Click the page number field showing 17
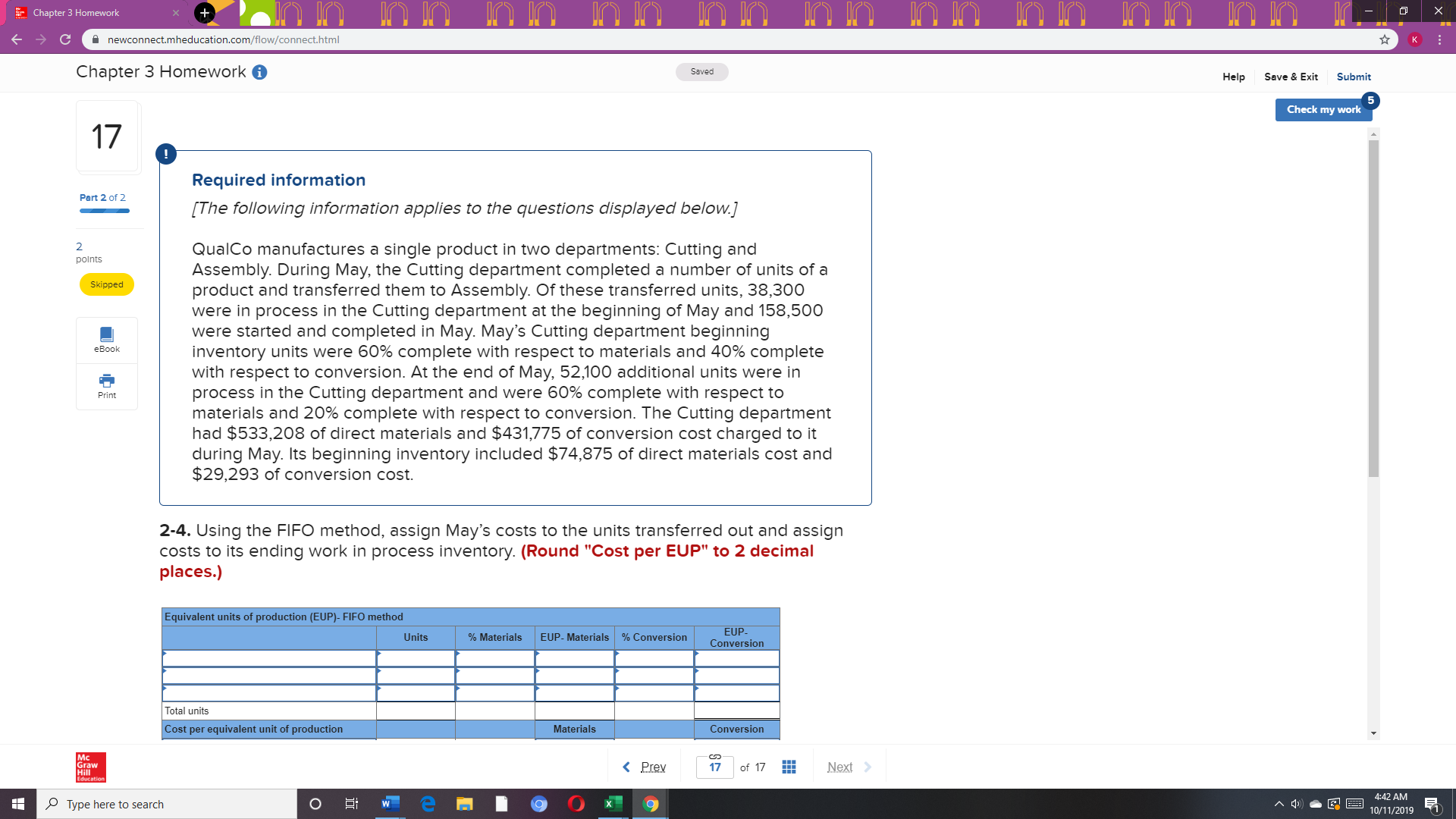 tap(714, 767)
